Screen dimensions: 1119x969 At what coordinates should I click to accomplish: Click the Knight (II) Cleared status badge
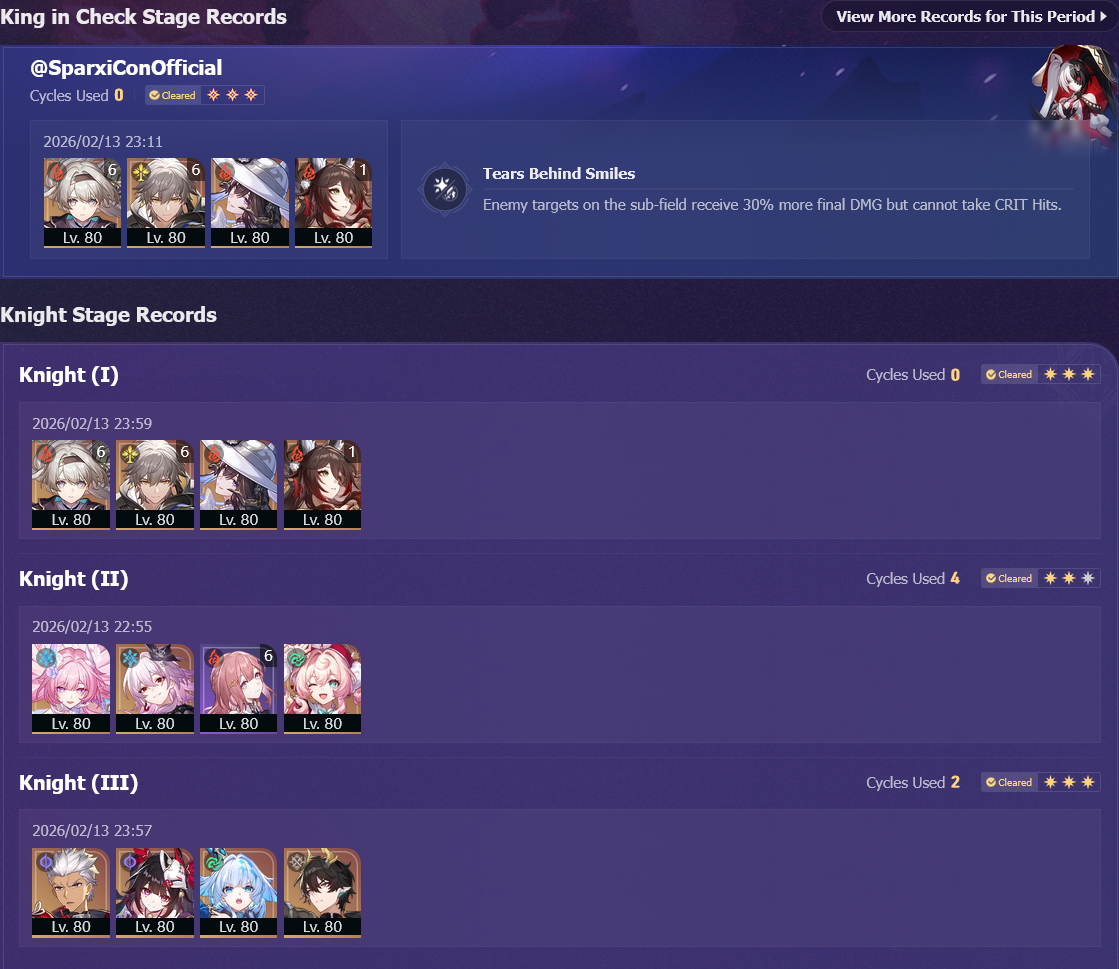1009,579
